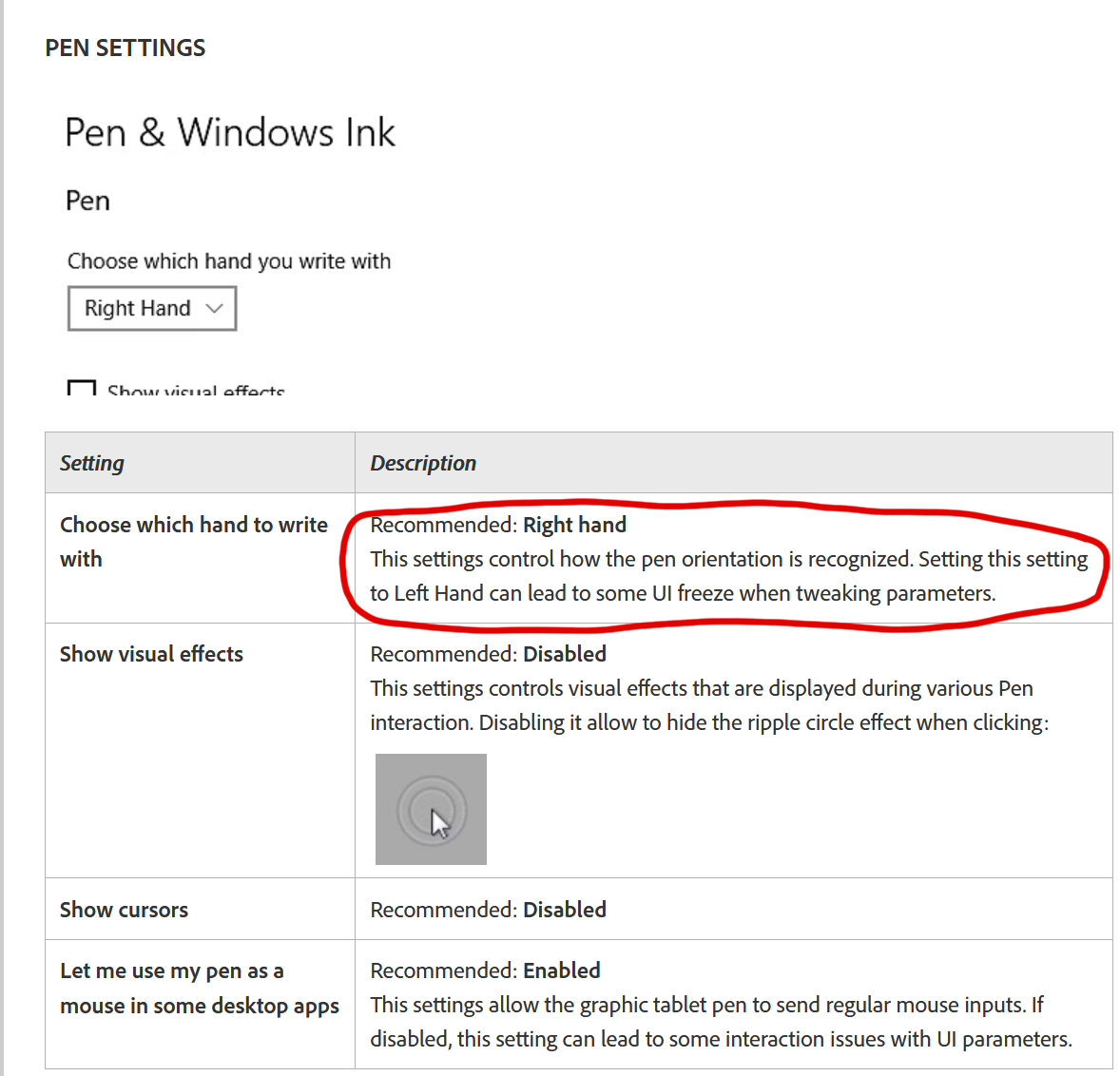Click the 'Show cursors' row label
Screen dimensions: 1120x1076
[x=124, y=910]
